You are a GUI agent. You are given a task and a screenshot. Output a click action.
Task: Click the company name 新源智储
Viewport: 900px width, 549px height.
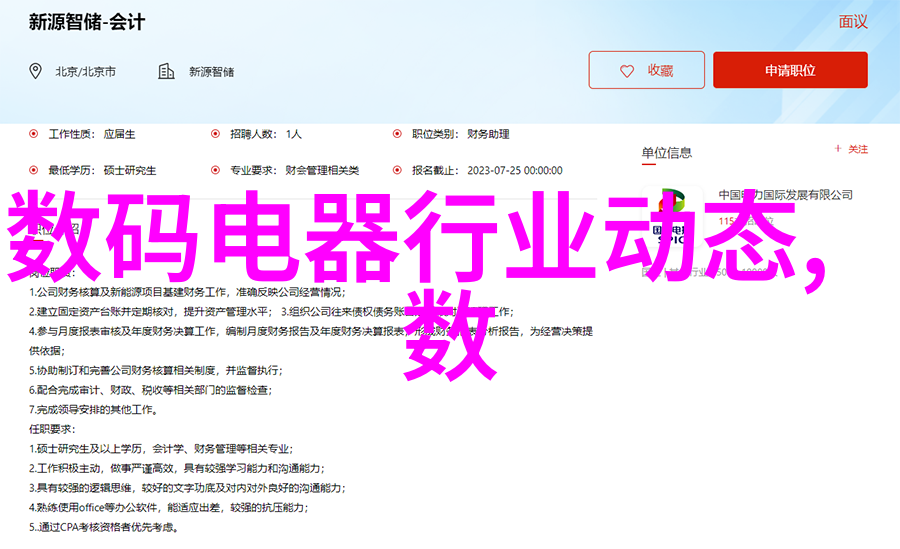pyautogui.click(x=211, y=72)
